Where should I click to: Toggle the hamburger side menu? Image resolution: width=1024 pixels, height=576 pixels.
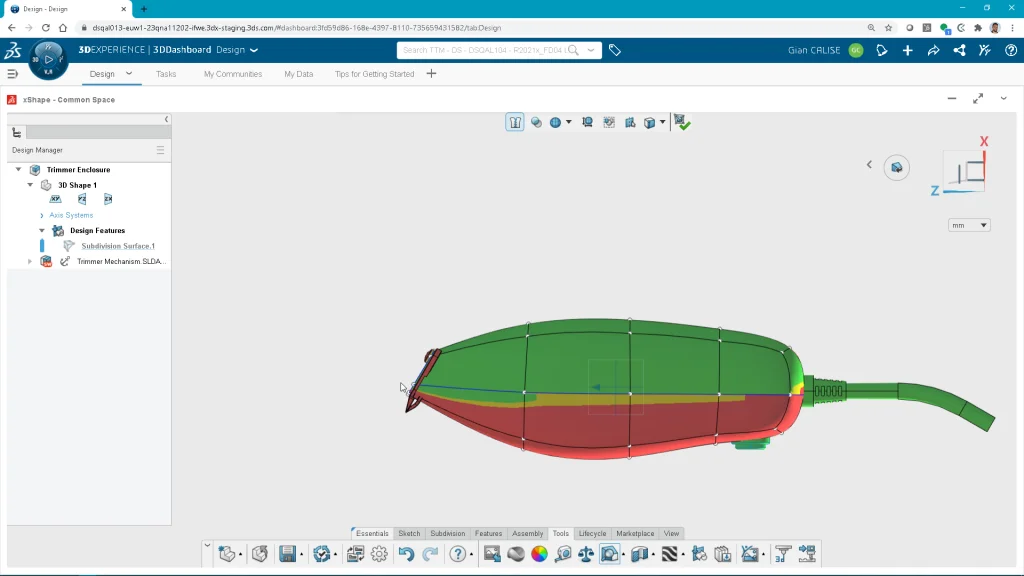click(x=13, y=74)
